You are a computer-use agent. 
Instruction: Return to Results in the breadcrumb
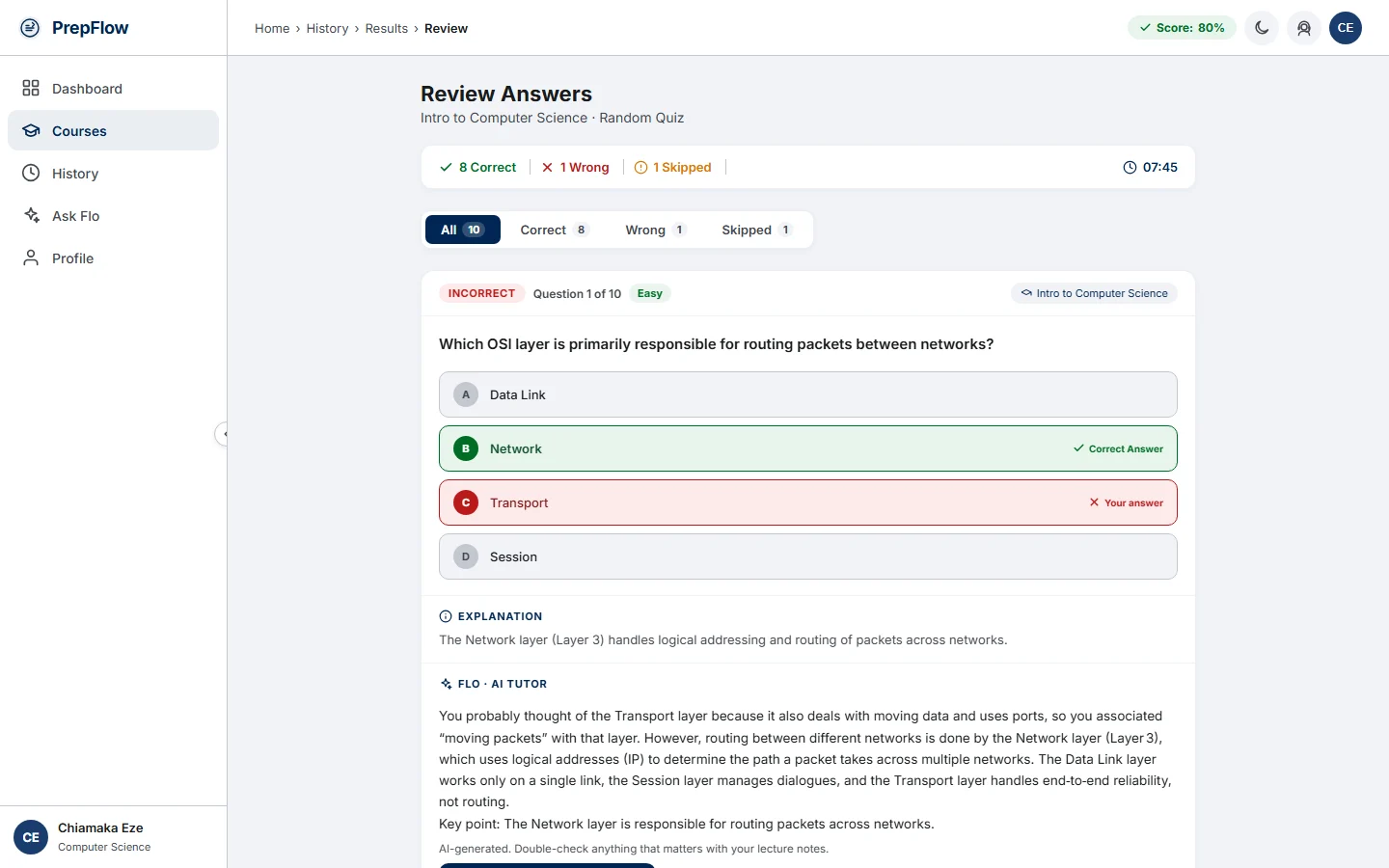tap(386, 29)
